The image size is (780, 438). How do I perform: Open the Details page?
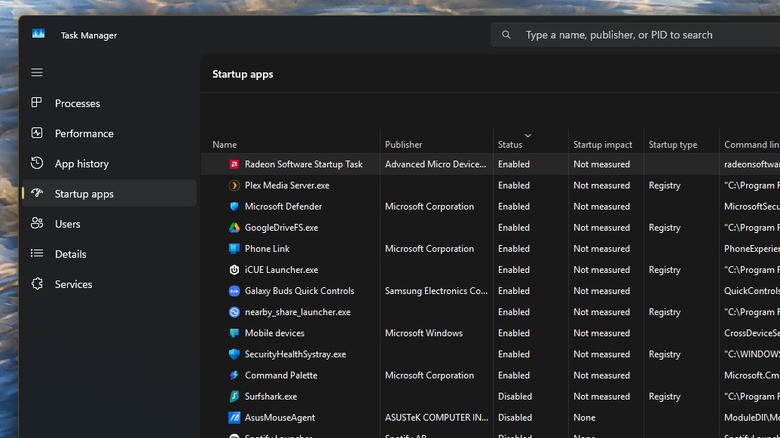71,254
